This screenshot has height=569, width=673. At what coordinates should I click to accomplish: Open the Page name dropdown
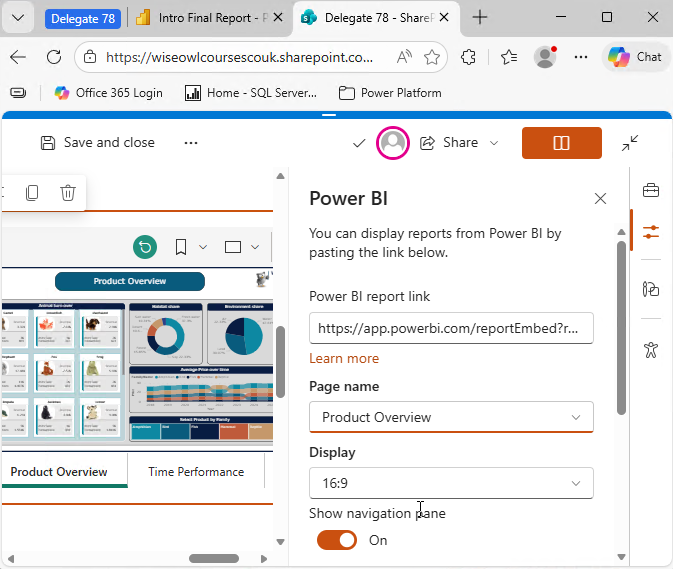pyautogui.click(x=451, y=417)
